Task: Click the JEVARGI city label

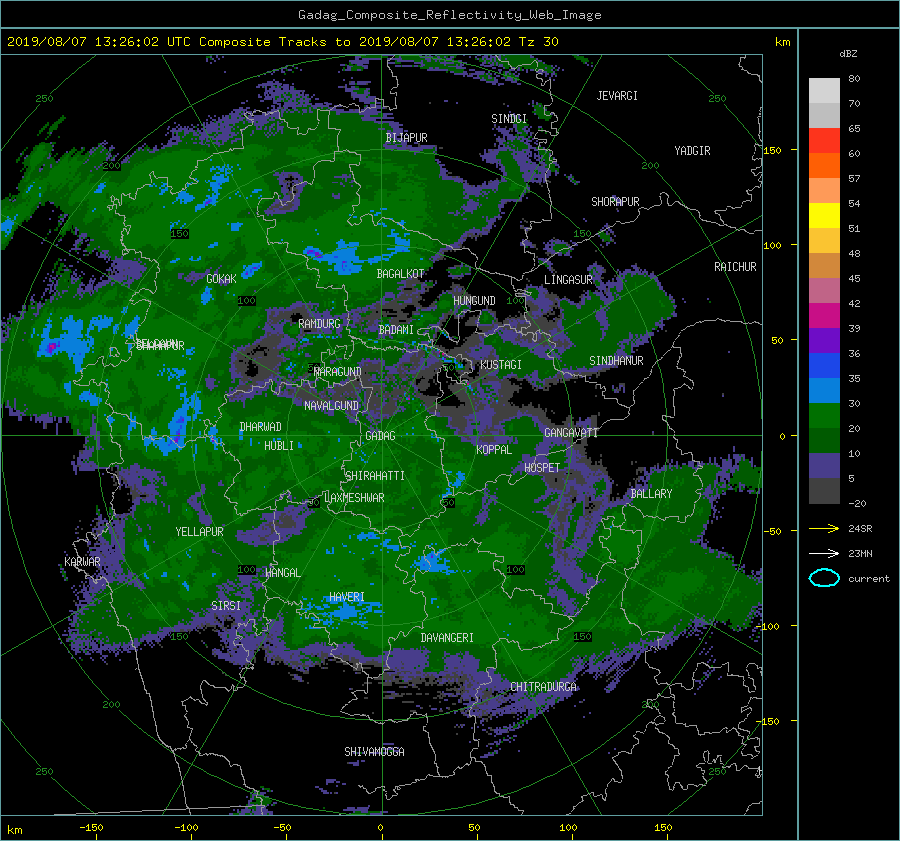Action: (617, 96)
